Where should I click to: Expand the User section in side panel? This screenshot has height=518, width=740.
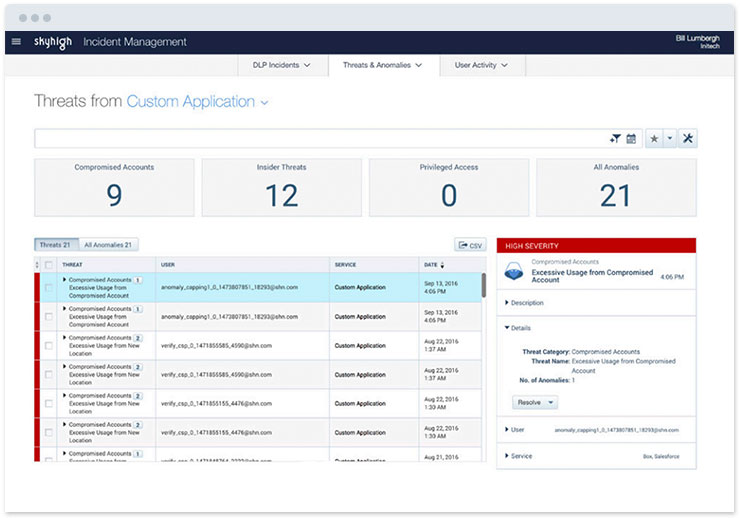(x=514, y=430)
